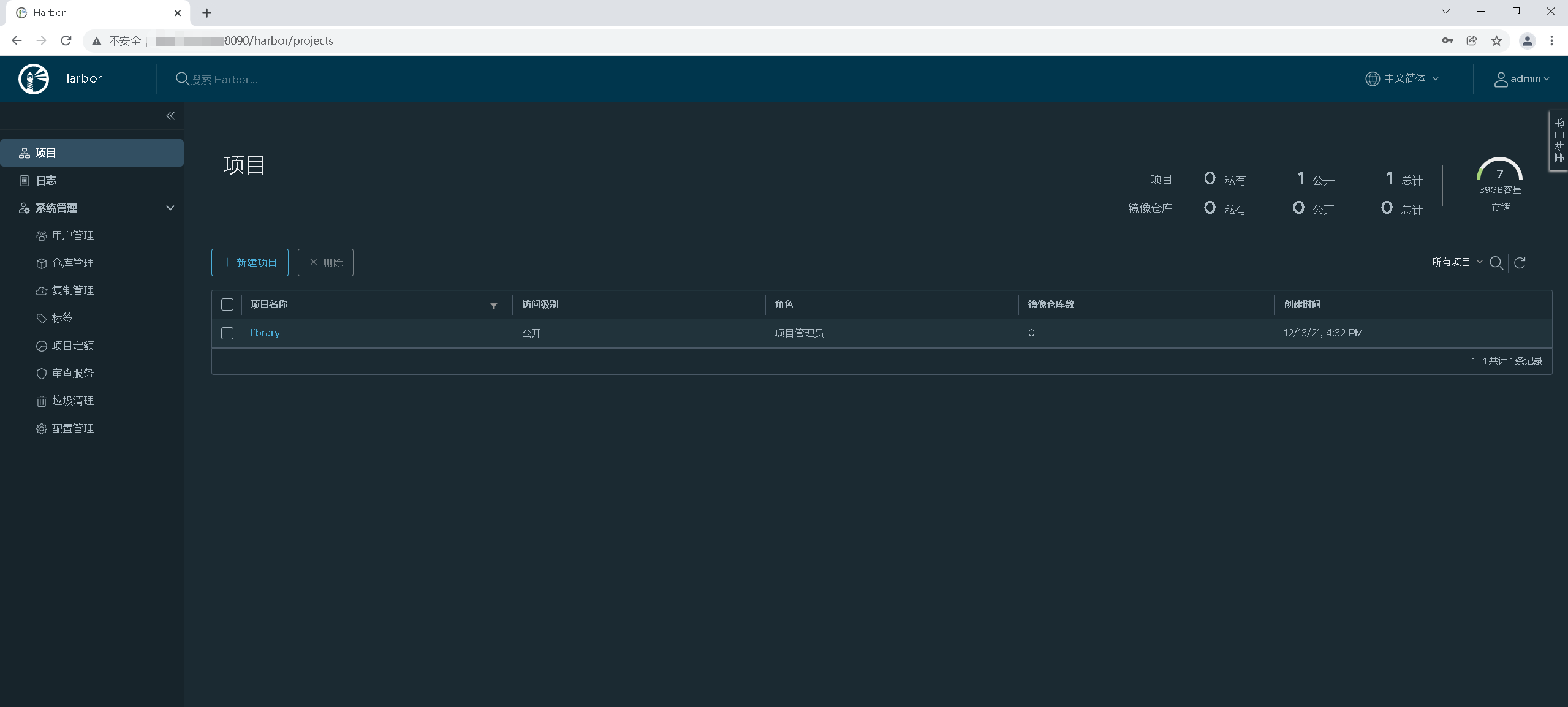Refresh the project list with reload icon
Screen dimensions: 1568x707
click(x=1520, y=263)
